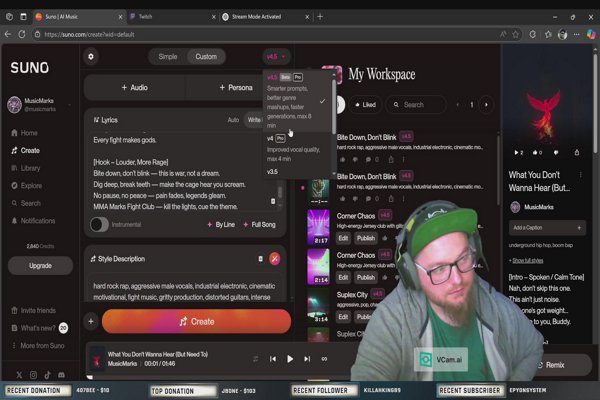600x400 pixels.
Task: Open Create in the sidebar
Action: point(25,150)
